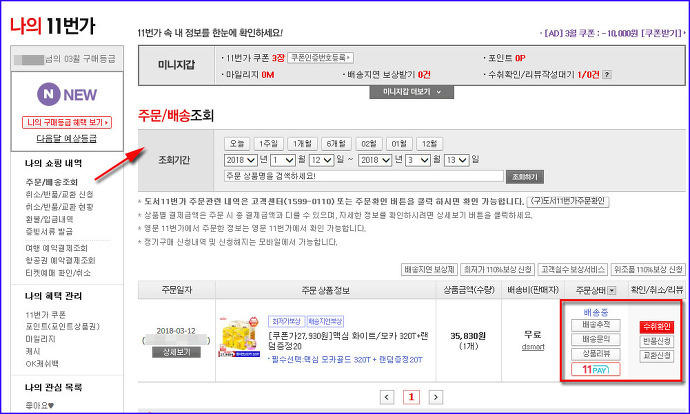Go to previous page with left arrow
Image resolution: width=690 pixels, height=414 pixels.
tap(386, 397)
